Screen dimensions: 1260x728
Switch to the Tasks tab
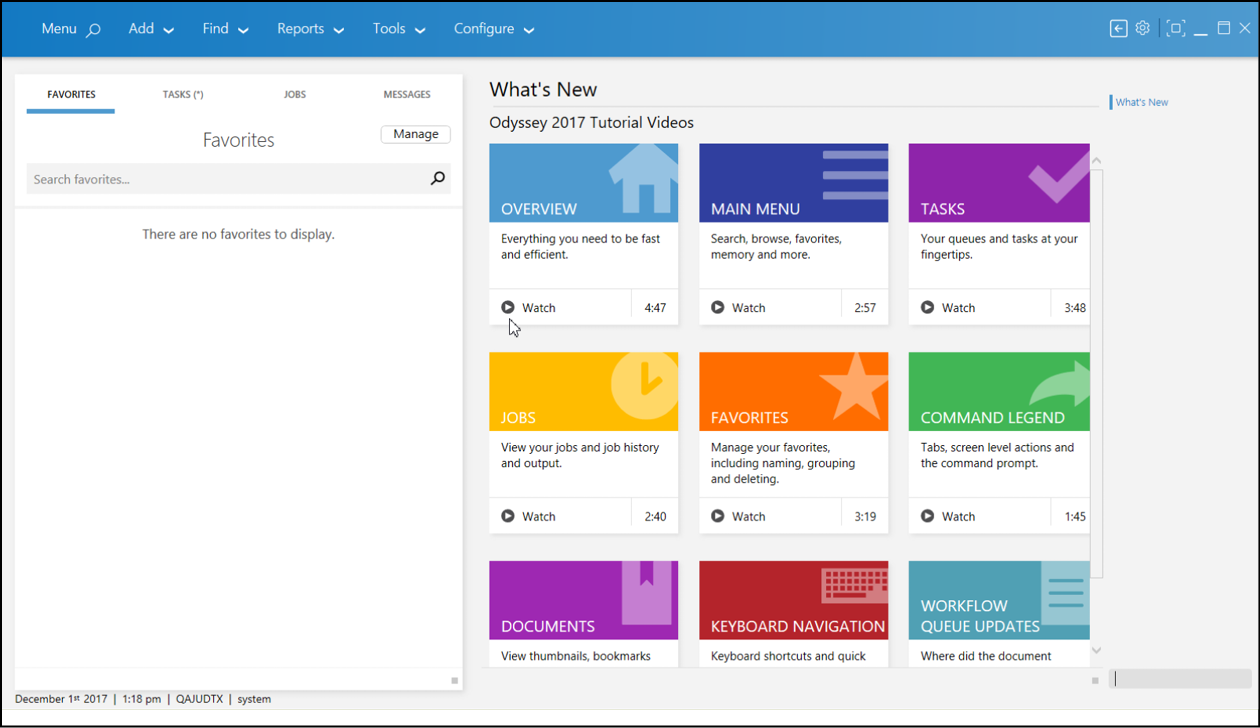183,95
